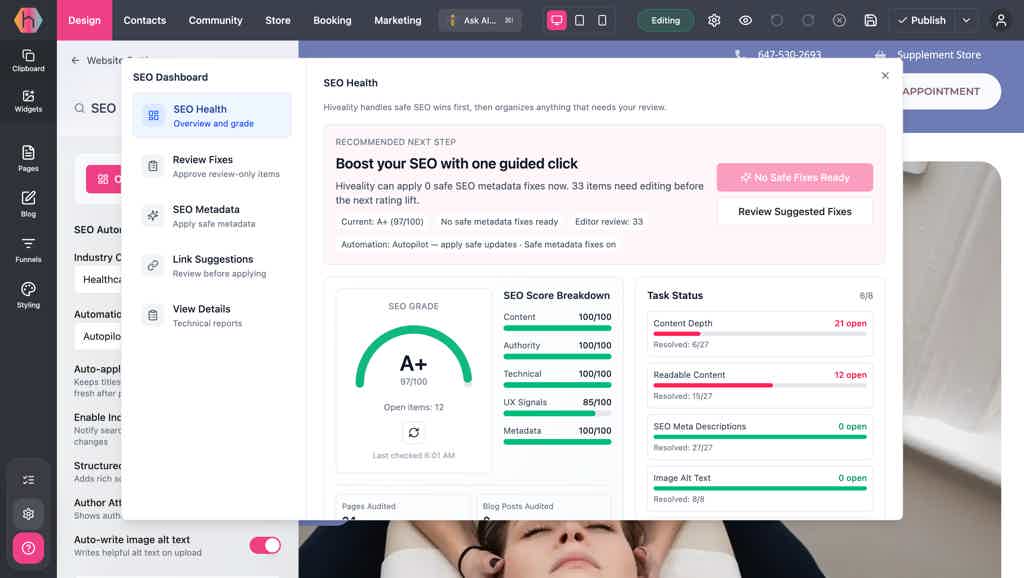Open the Design tab
The height and width of the screenshot is (578, 1024).
pyautogui.click(x=84, y=20)
